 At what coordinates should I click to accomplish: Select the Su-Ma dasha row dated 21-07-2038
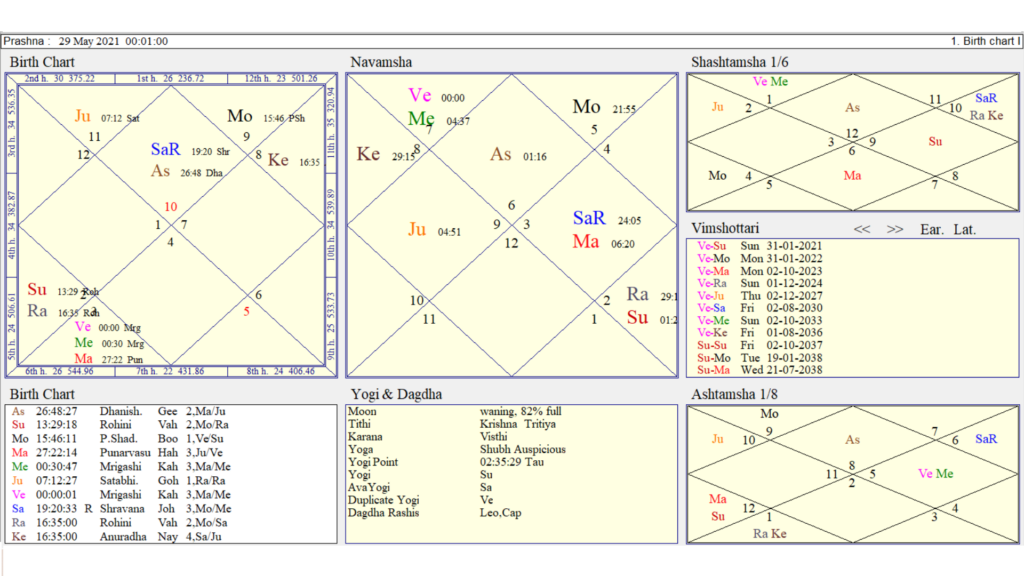760,370
